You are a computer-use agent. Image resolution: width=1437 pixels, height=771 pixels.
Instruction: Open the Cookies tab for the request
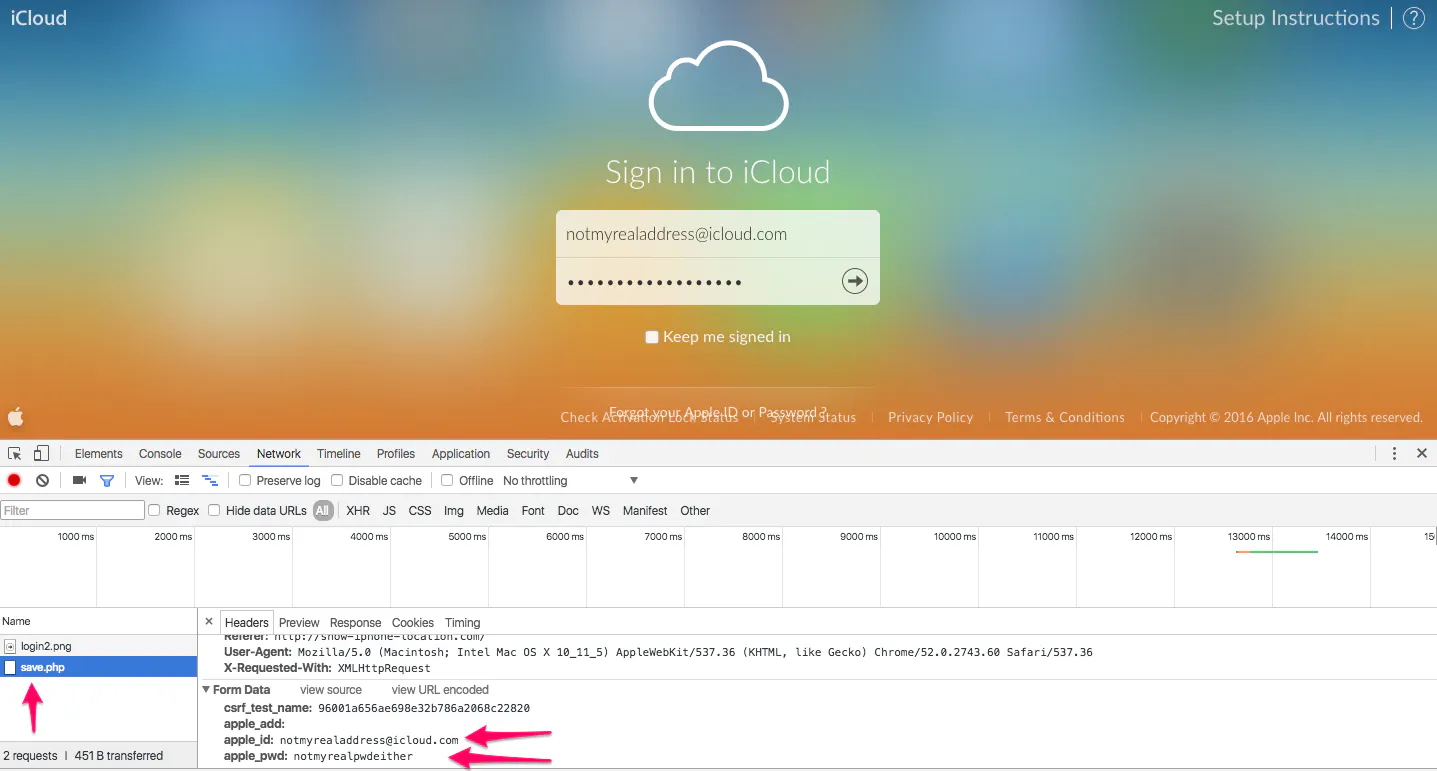[x=412, y=622]
